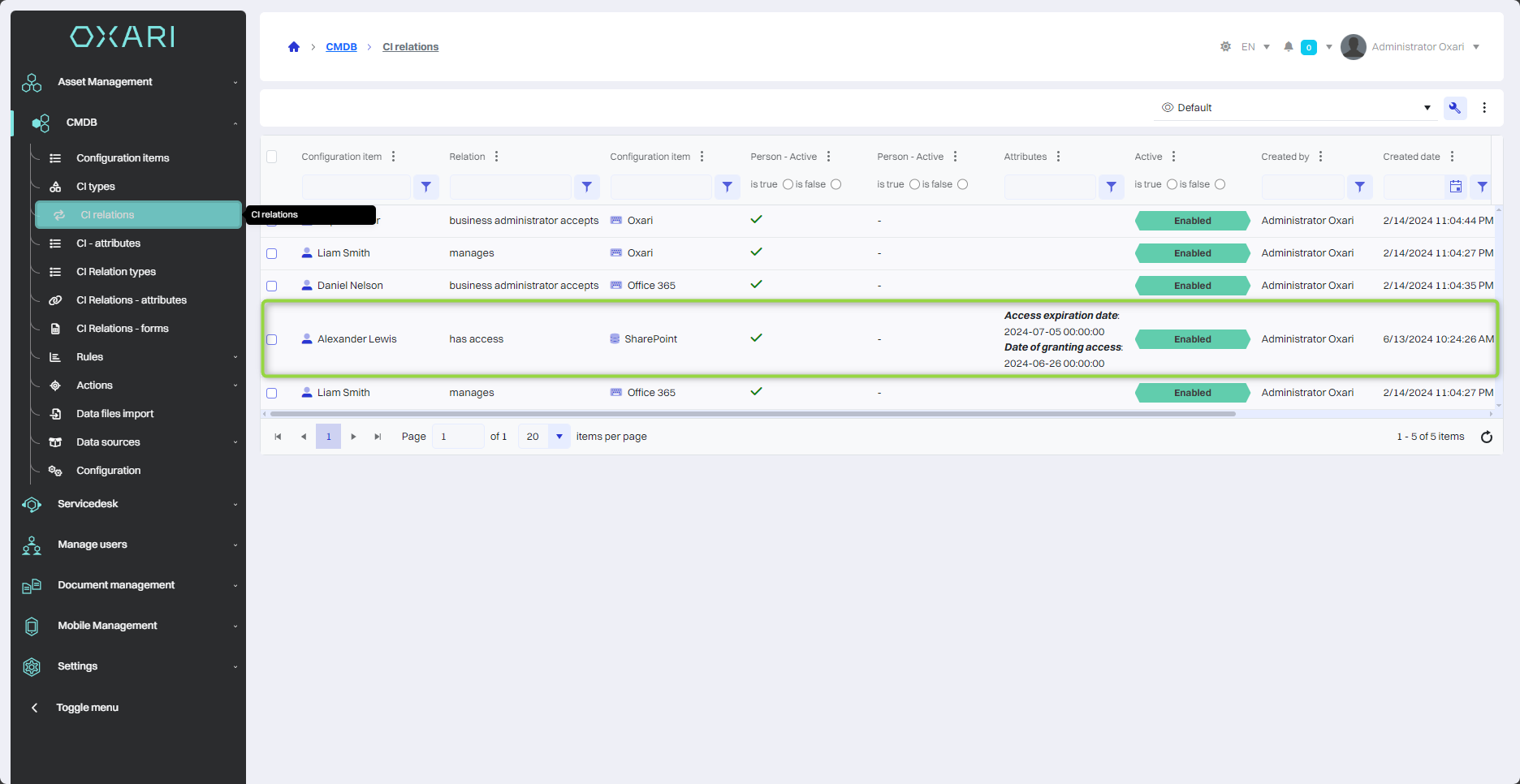Open Configuration items in the sidebar
Screen dimensions: 1520x784
(x=123, y=158)
